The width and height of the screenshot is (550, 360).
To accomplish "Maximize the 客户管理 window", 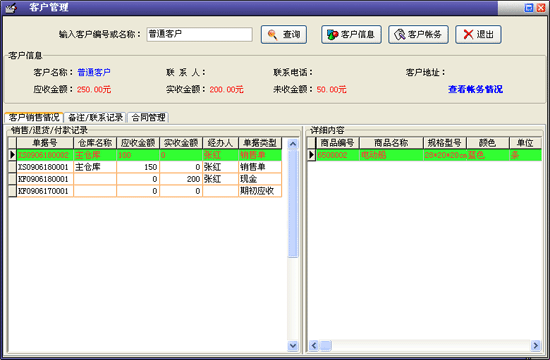I will coord(529,8).
